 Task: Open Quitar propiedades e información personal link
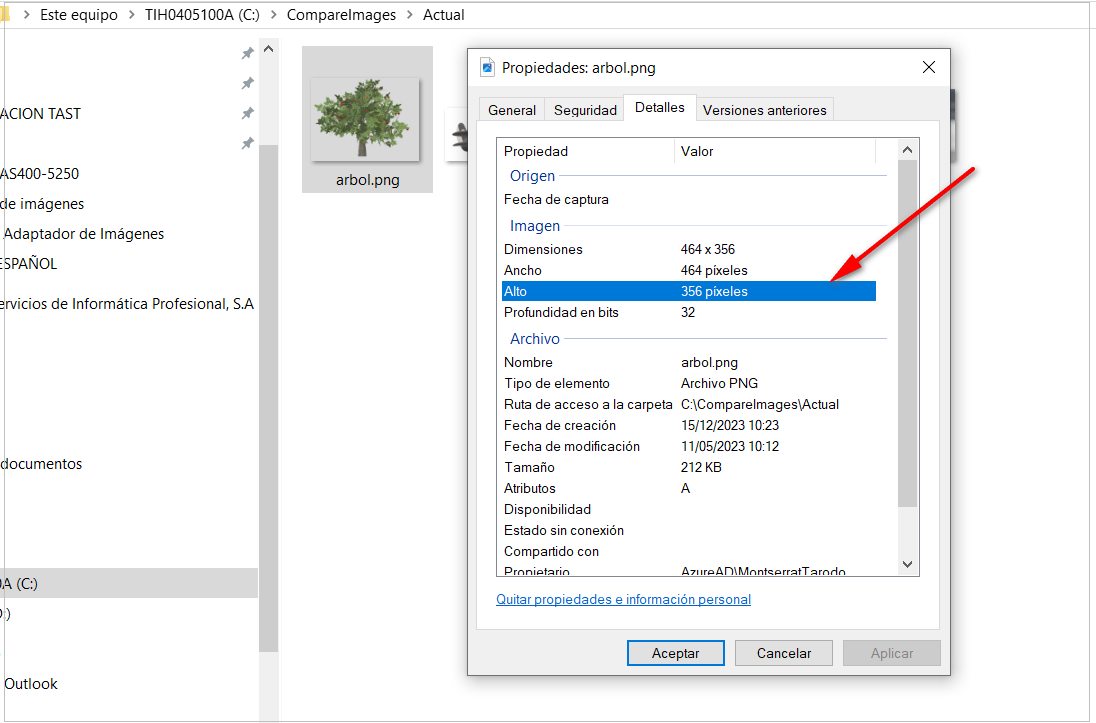click(623, 600)
